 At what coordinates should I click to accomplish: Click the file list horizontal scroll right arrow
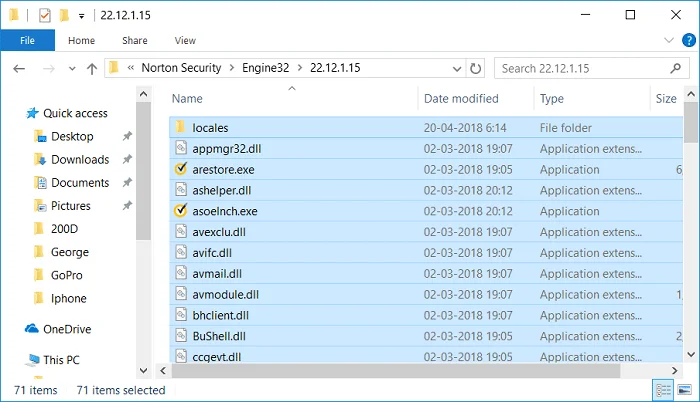tap(674, 371)
